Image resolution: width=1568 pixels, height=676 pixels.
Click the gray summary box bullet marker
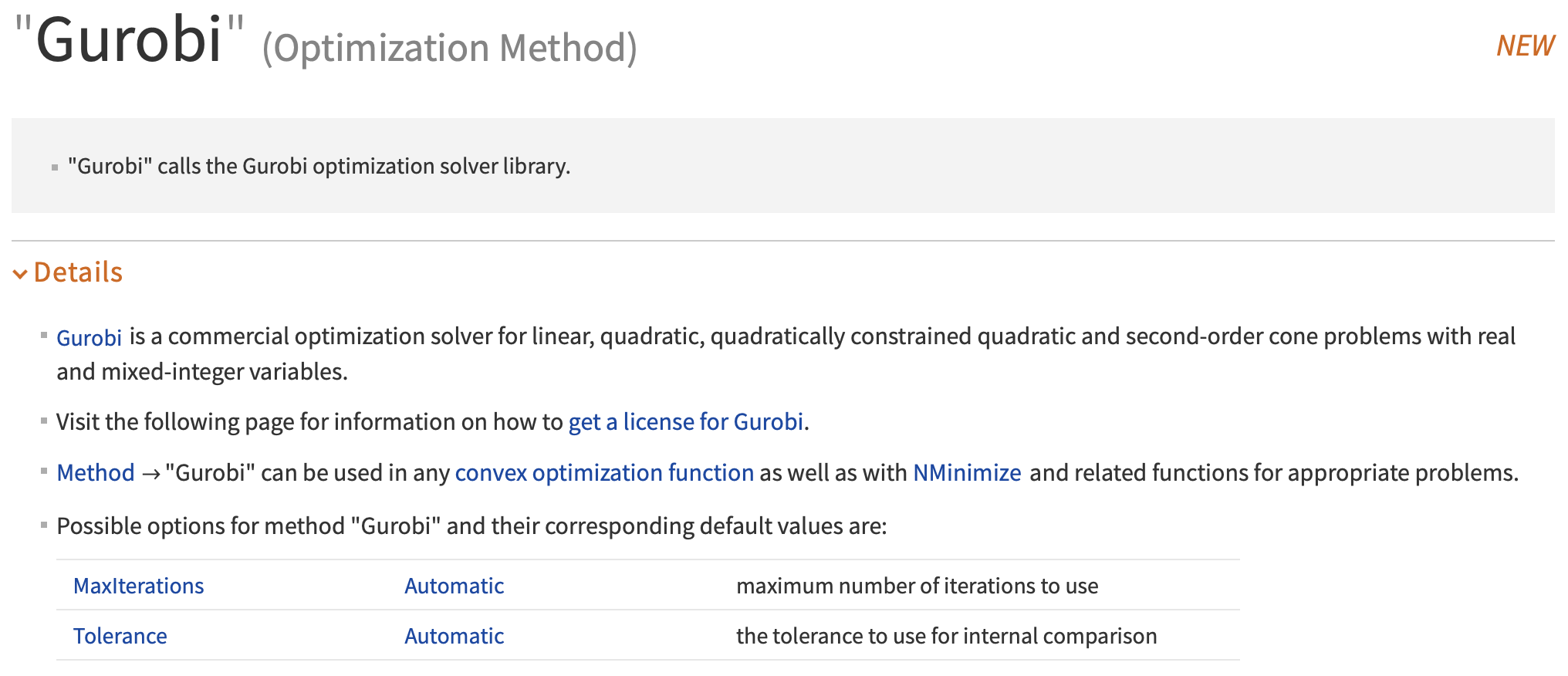55,167
